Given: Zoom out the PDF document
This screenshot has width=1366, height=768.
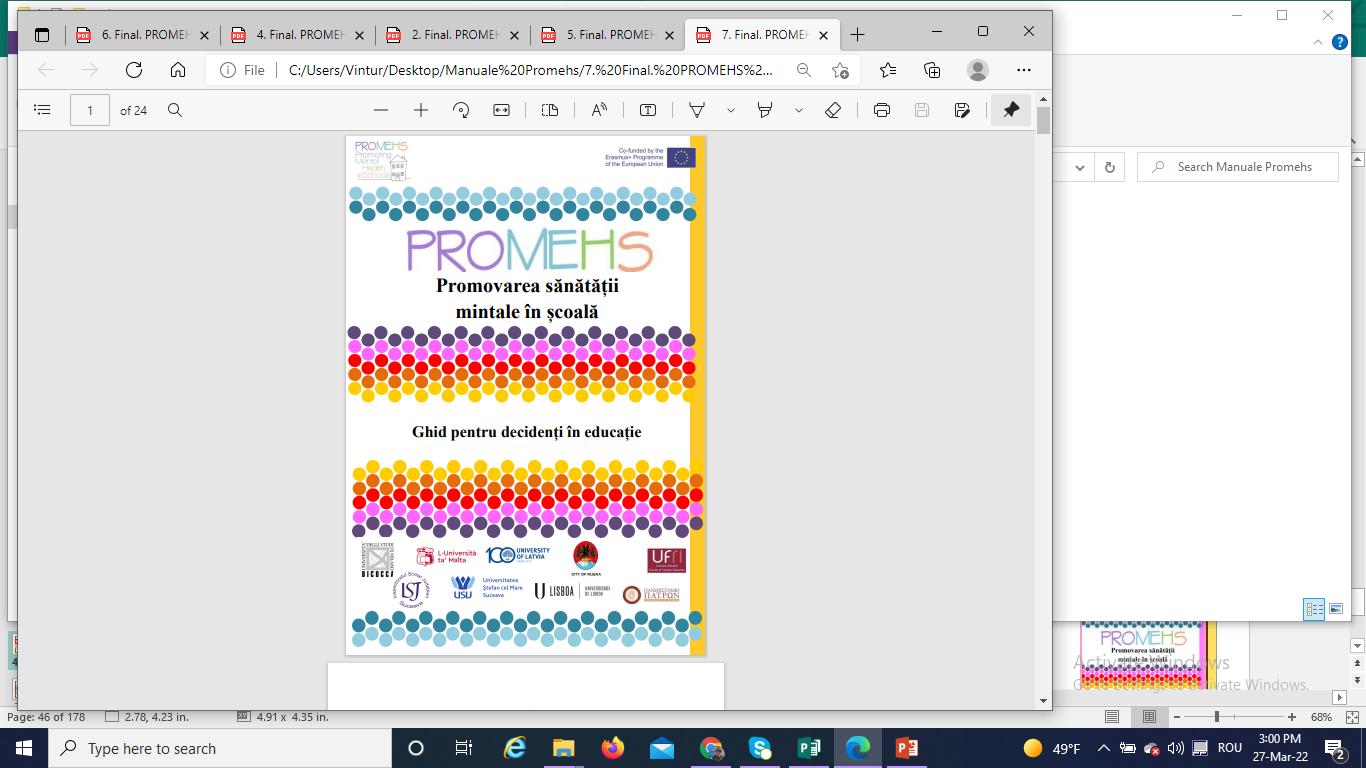Looking at the screenshot, I should pos(380,110).
